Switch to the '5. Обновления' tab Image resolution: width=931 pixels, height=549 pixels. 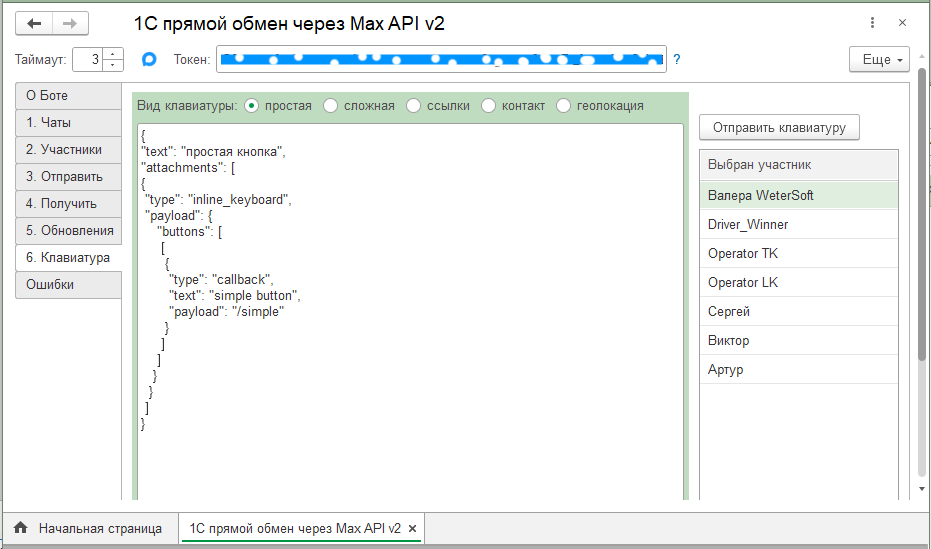coord(68,231)
